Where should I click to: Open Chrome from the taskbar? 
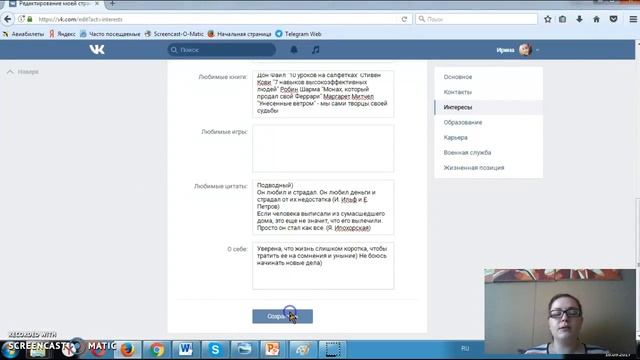(x=156, y=349)
